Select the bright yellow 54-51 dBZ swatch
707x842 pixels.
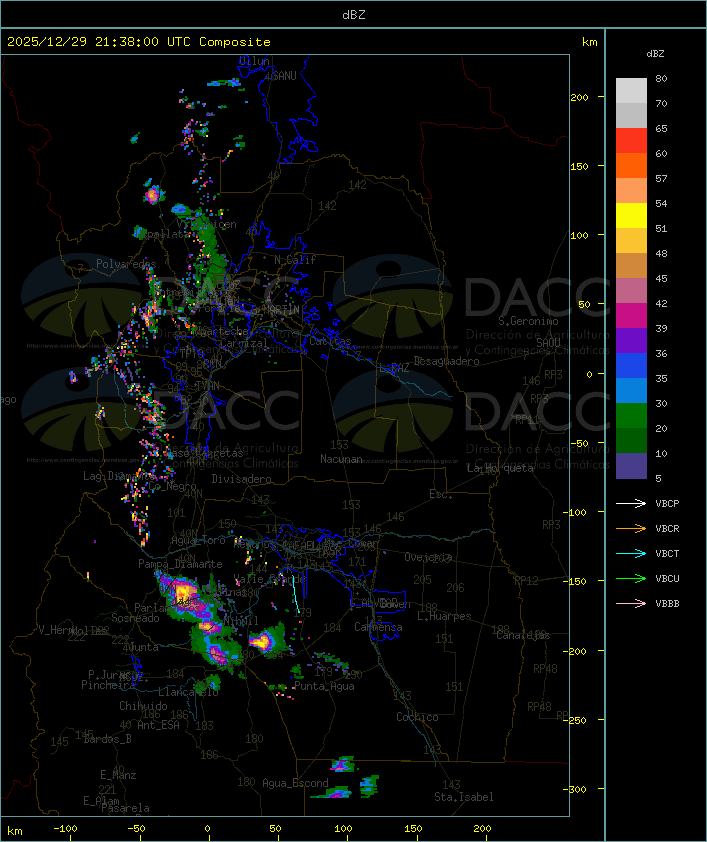[631, 216]
